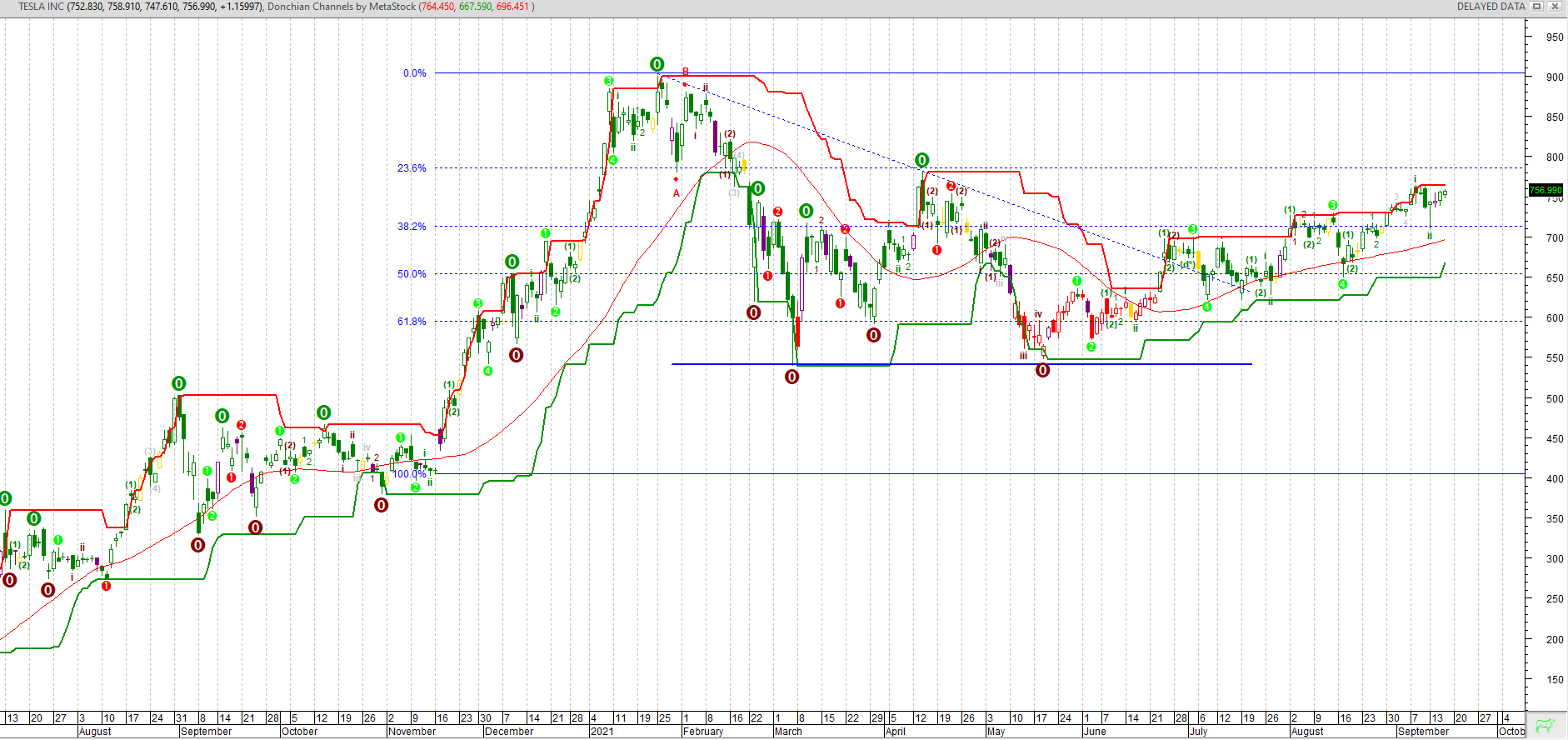Select the 61.8% Fibonacci retracement label
Image resolution: width=1568 pixels, height=740 pixels.
412,322
